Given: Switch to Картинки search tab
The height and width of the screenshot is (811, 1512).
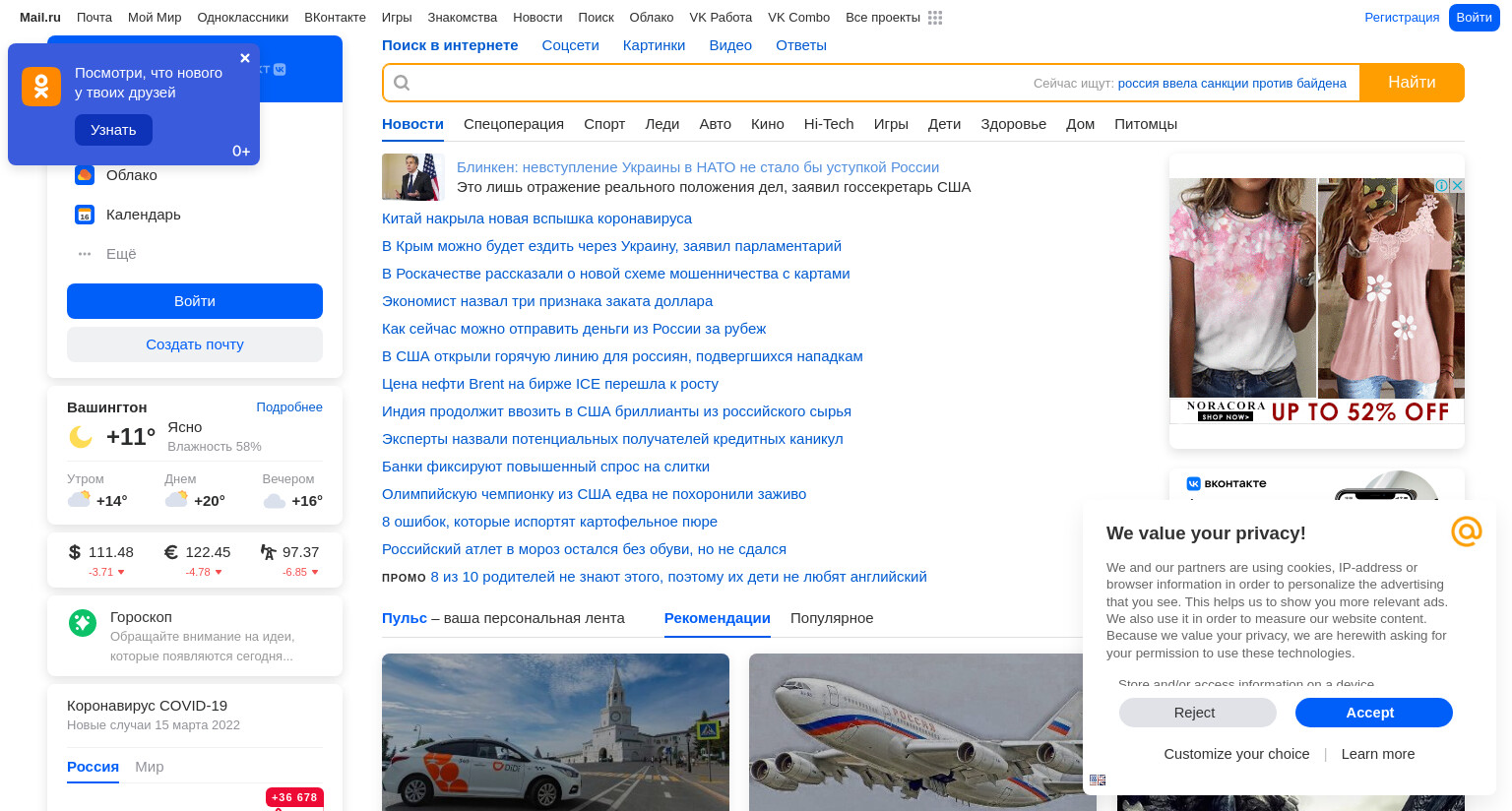Looking at the screenshot, I should pos(654,45).
